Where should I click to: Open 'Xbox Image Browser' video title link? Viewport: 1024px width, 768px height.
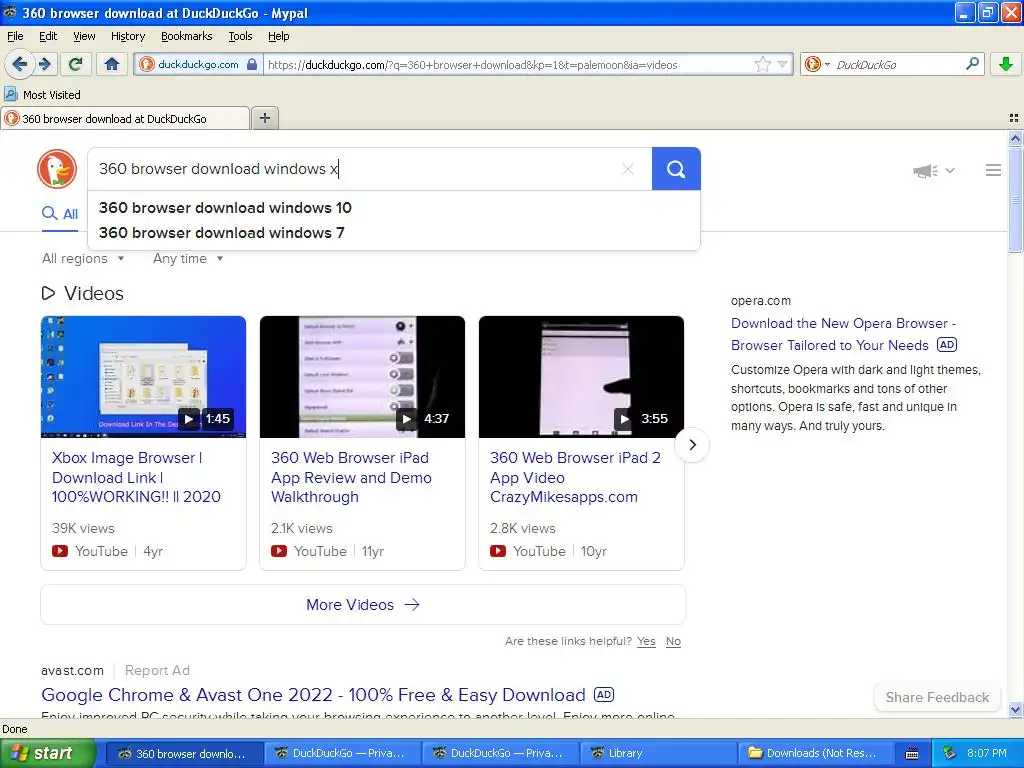[136, 477]
